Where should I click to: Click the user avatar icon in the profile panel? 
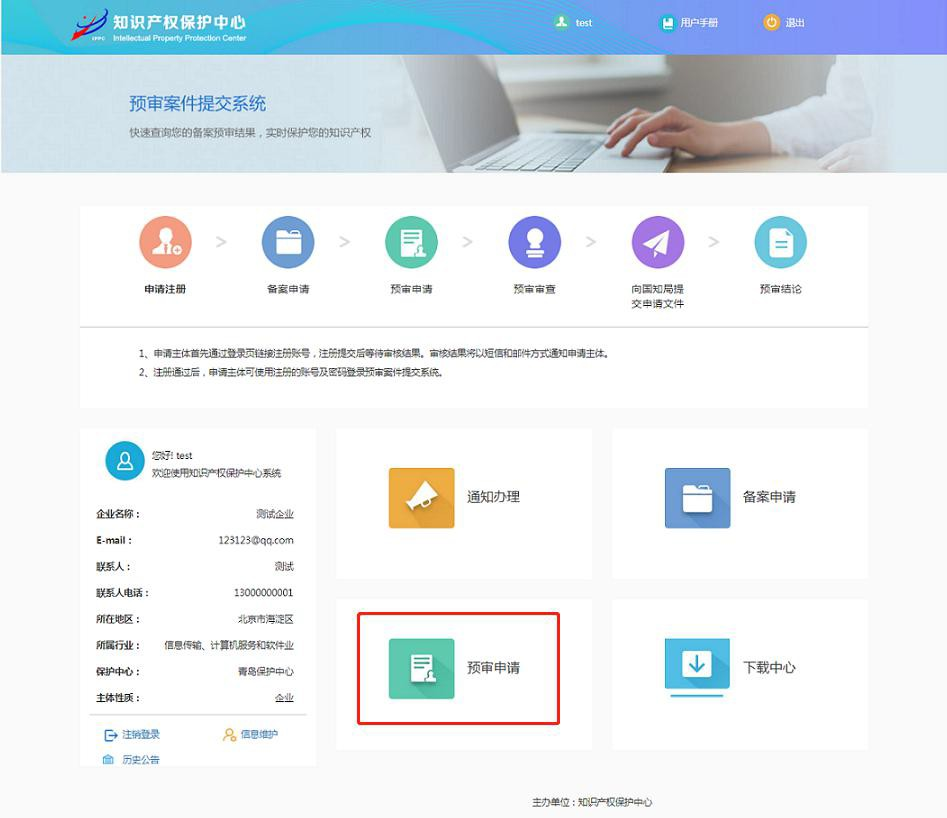124,463
